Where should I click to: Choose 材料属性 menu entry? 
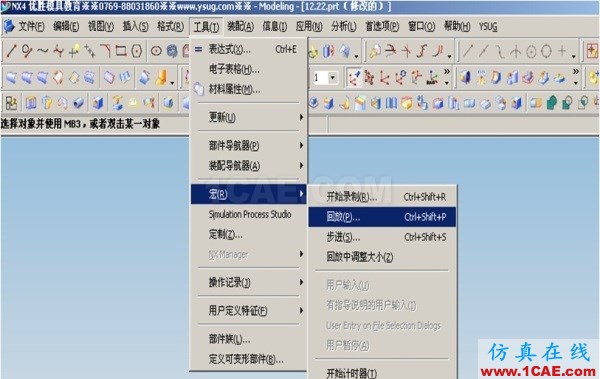(249, 90)
